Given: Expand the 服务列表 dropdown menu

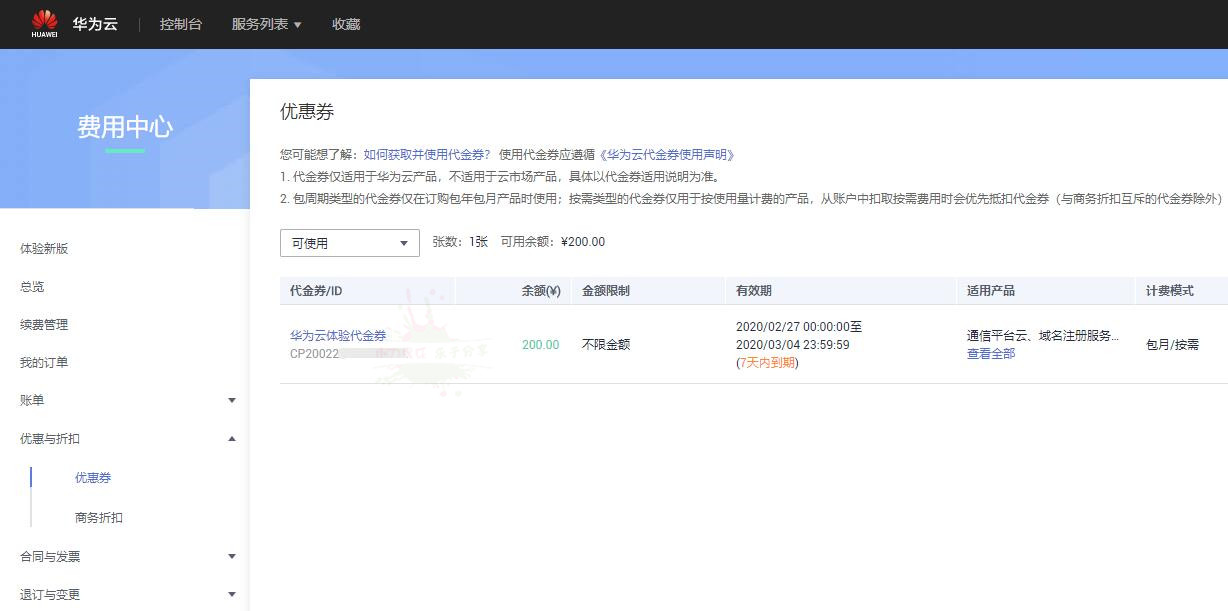Looking at the screenshot, I should [x=266, y=24].
